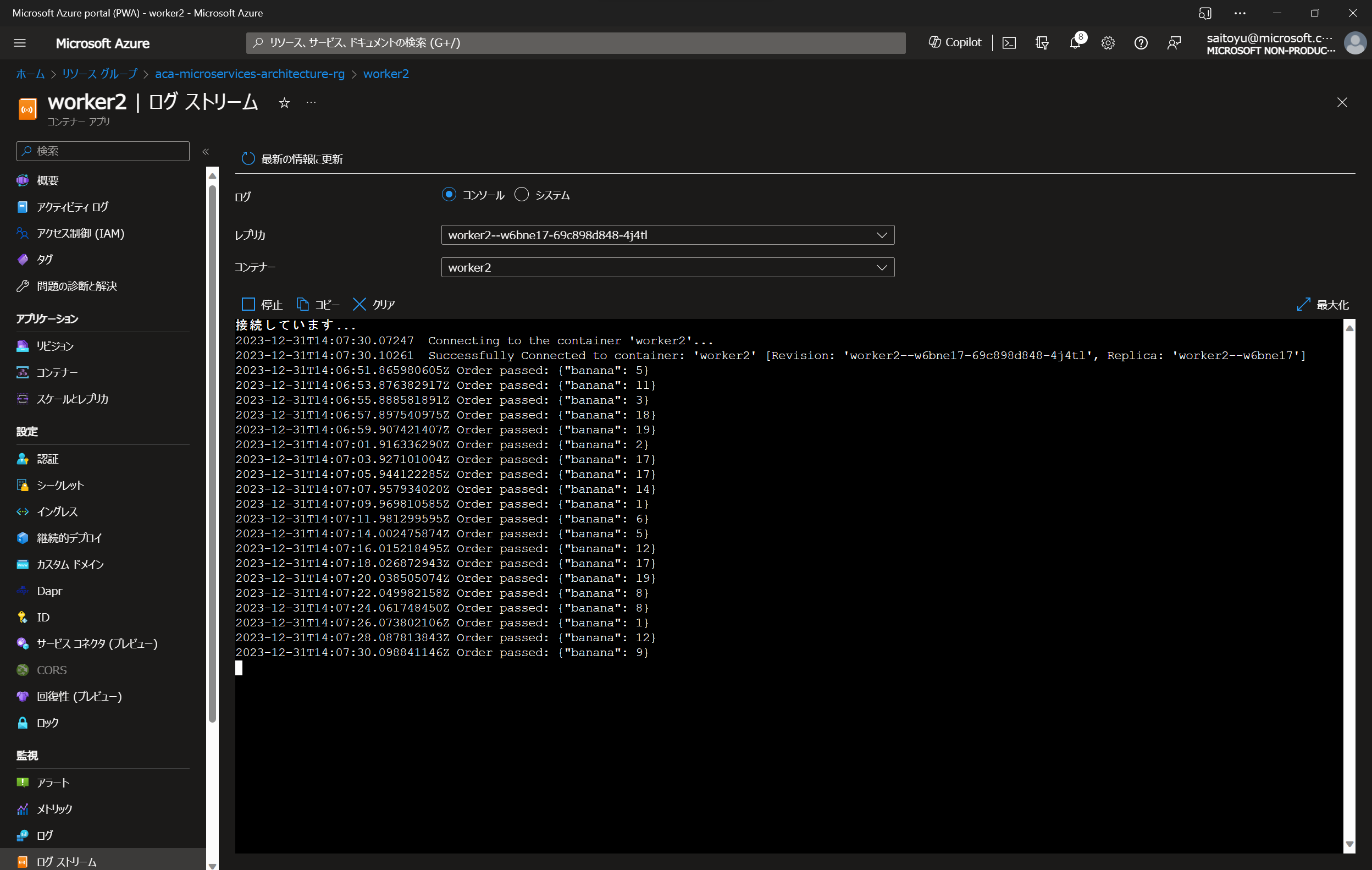Favorite worker2 with the star icon
Screen dimensions: 1372x870
[284, 103]
